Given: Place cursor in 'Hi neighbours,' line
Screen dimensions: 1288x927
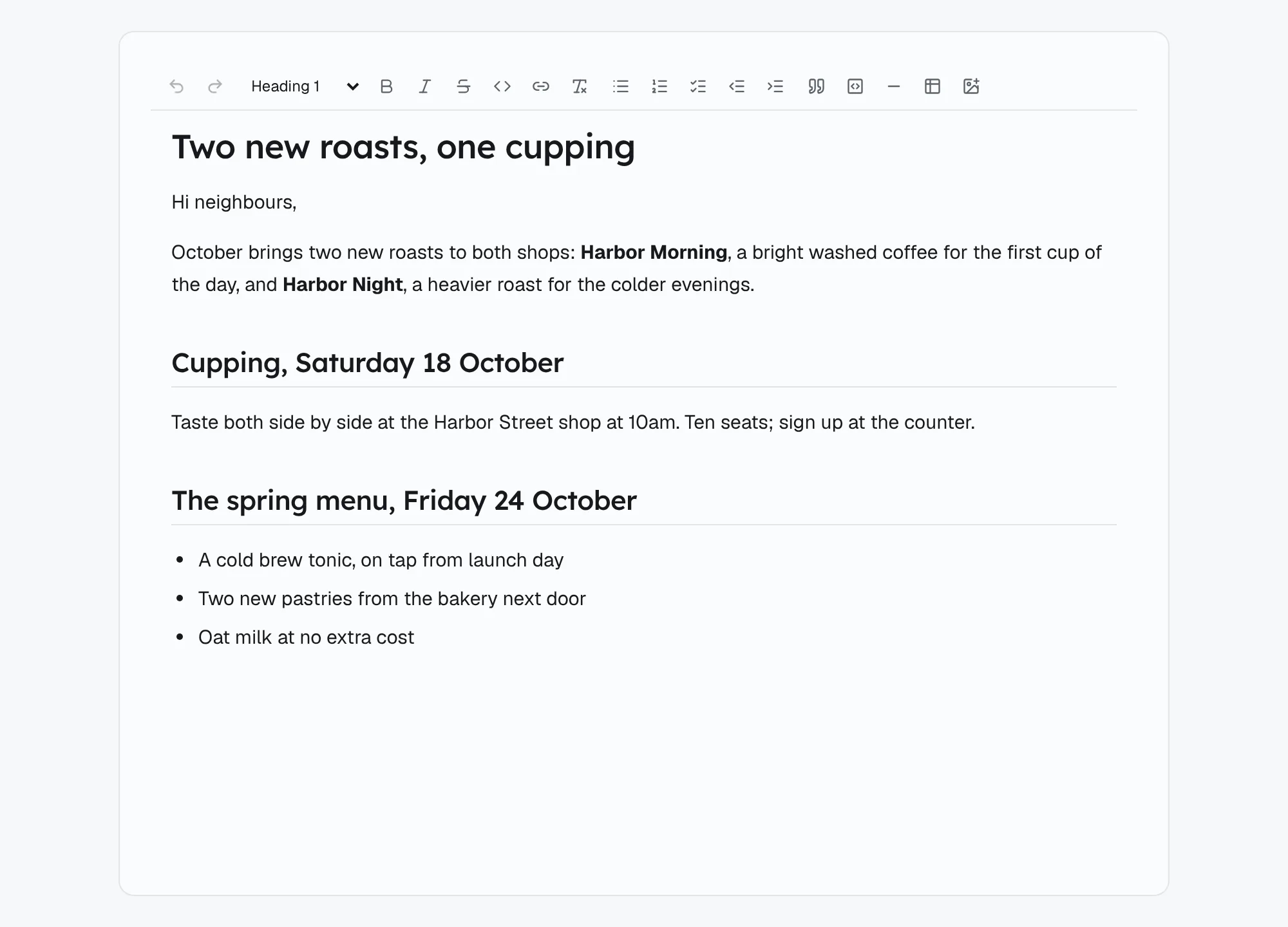Looking at the screenshot, I should [234, 202].
